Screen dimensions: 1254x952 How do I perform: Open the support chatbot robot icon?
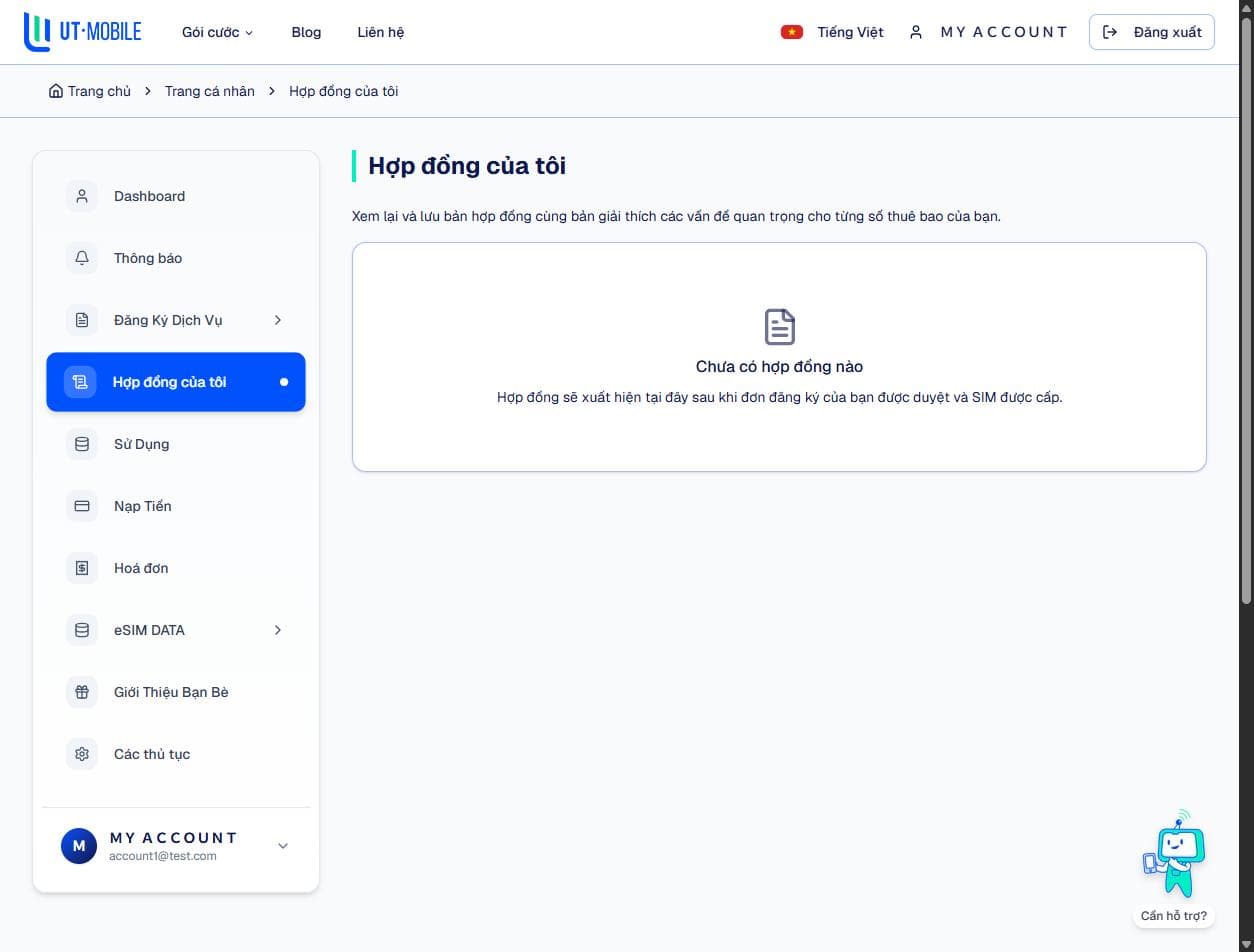(x=1174, y=854)
